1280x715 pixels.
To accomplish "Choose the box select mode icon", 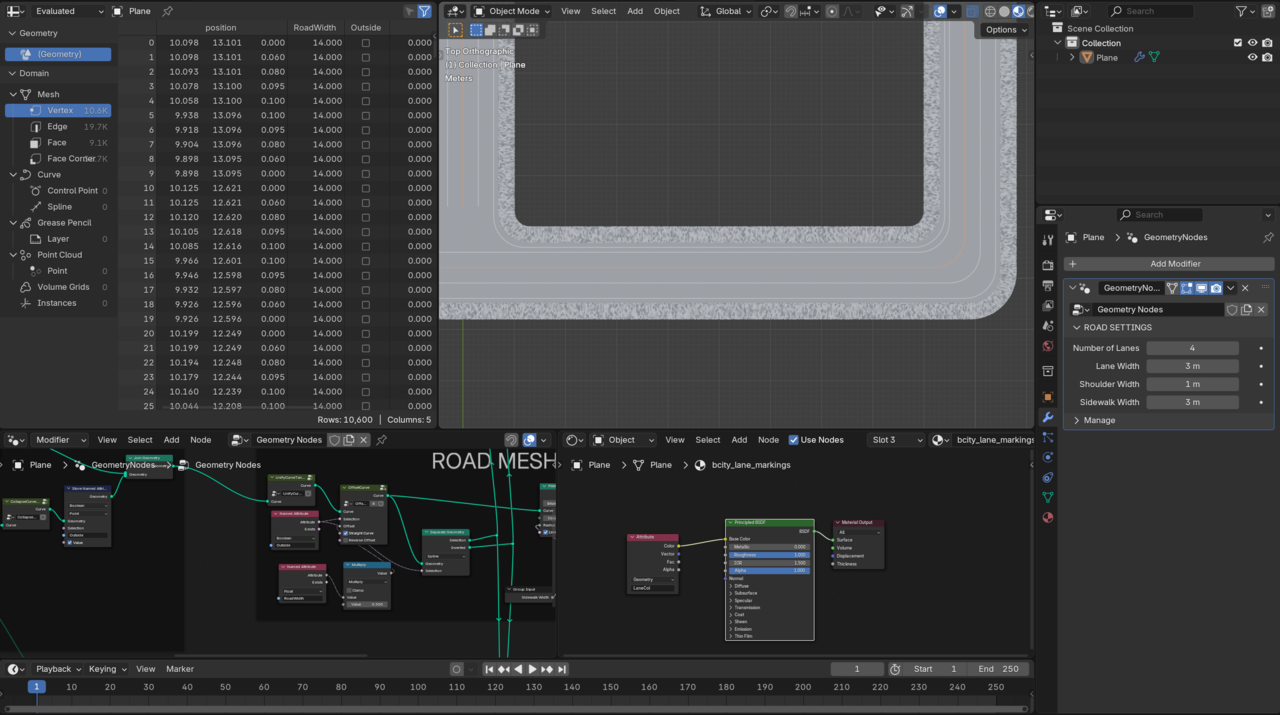I will 476,30.
